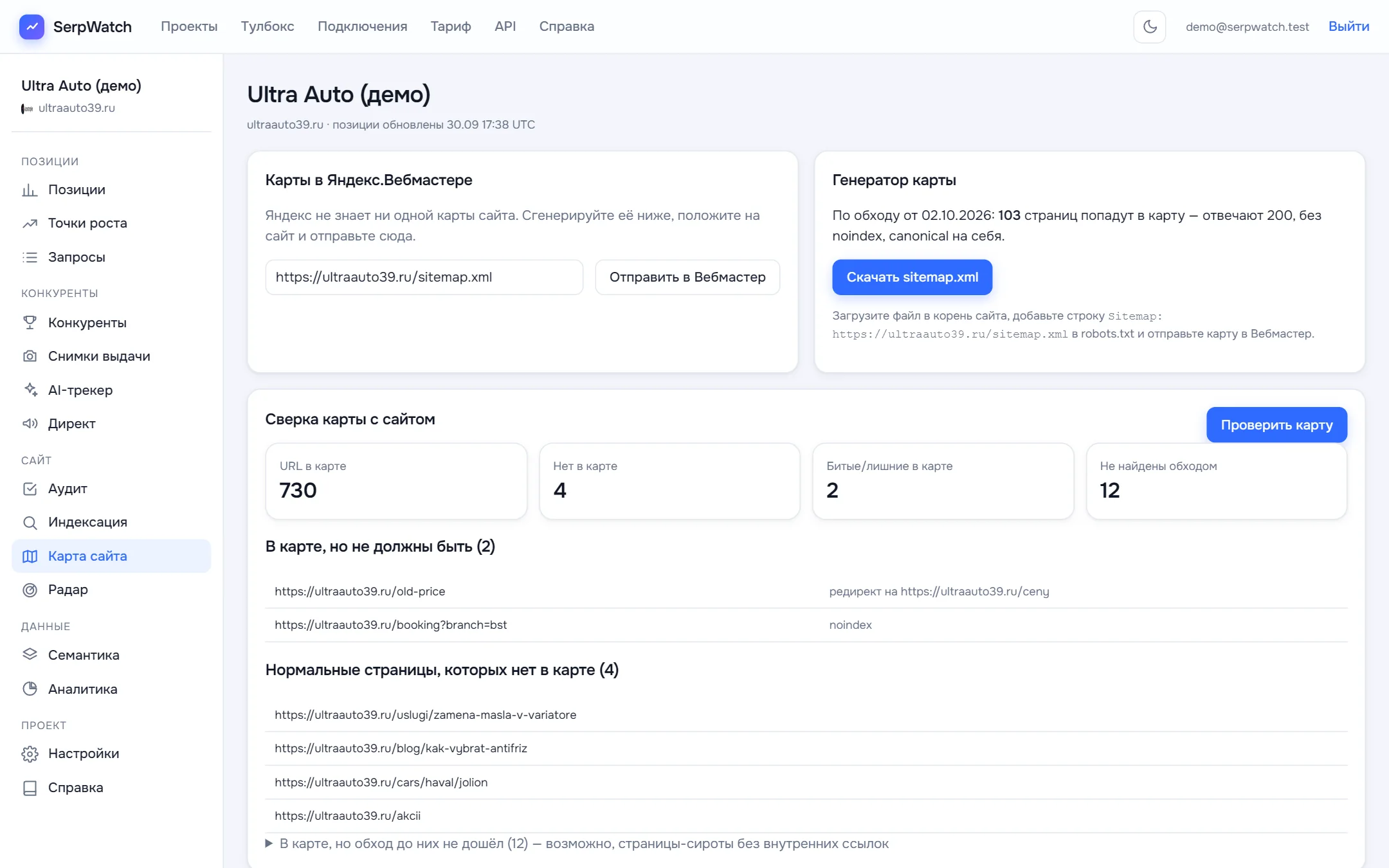This screenshot has height=868, width=1389.
Task: Expand the orphan pages disclosure triangle
Action: point(269,844)
